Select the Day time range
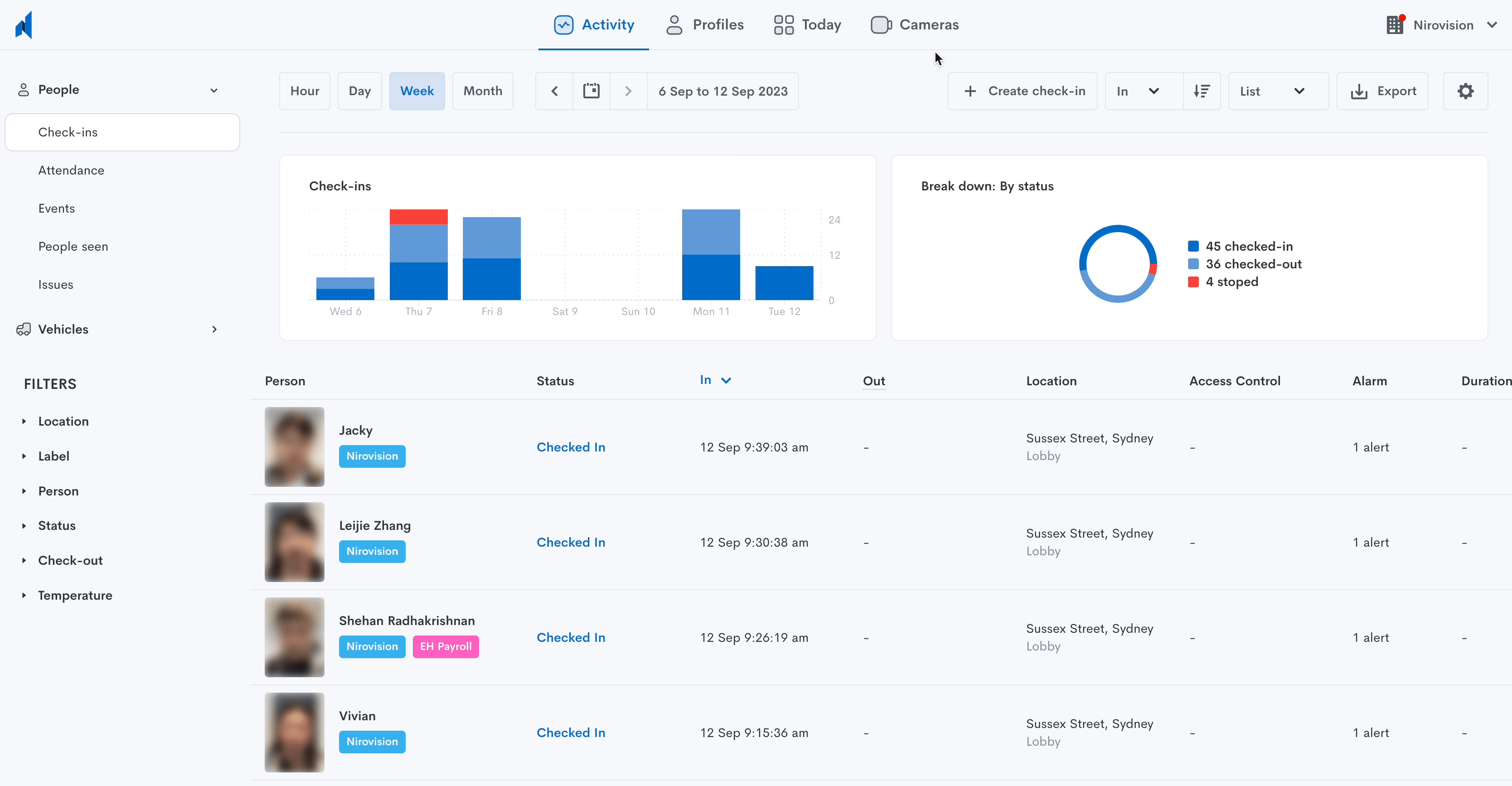This screenshot has width=1512, height=786. [x=359, y=91]
